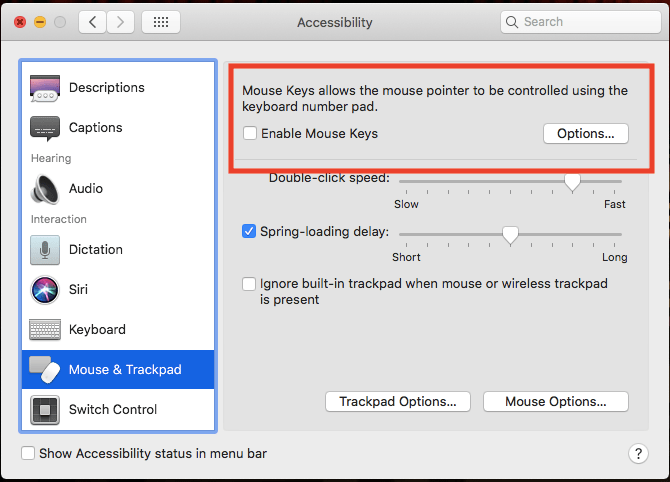The height and width of the screenshot is (482, 670).
Task: Go back with the left arrow
Action: [x=92, y=21]
